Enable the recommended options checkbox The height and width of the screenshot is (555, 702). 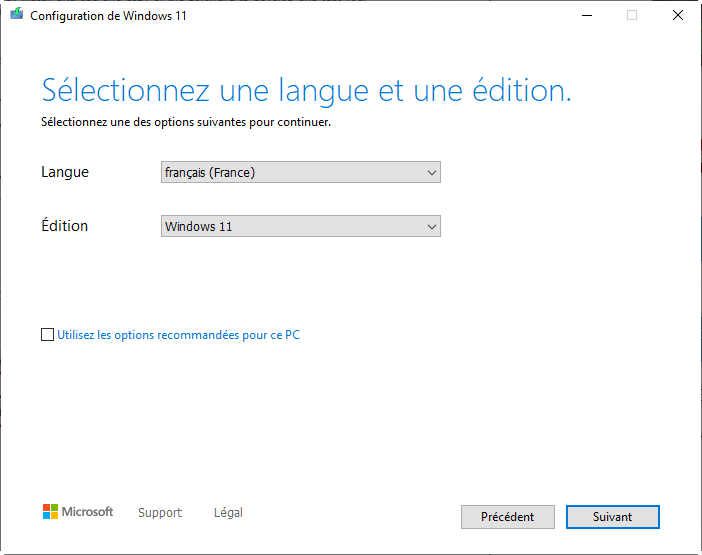pos(48,335)
